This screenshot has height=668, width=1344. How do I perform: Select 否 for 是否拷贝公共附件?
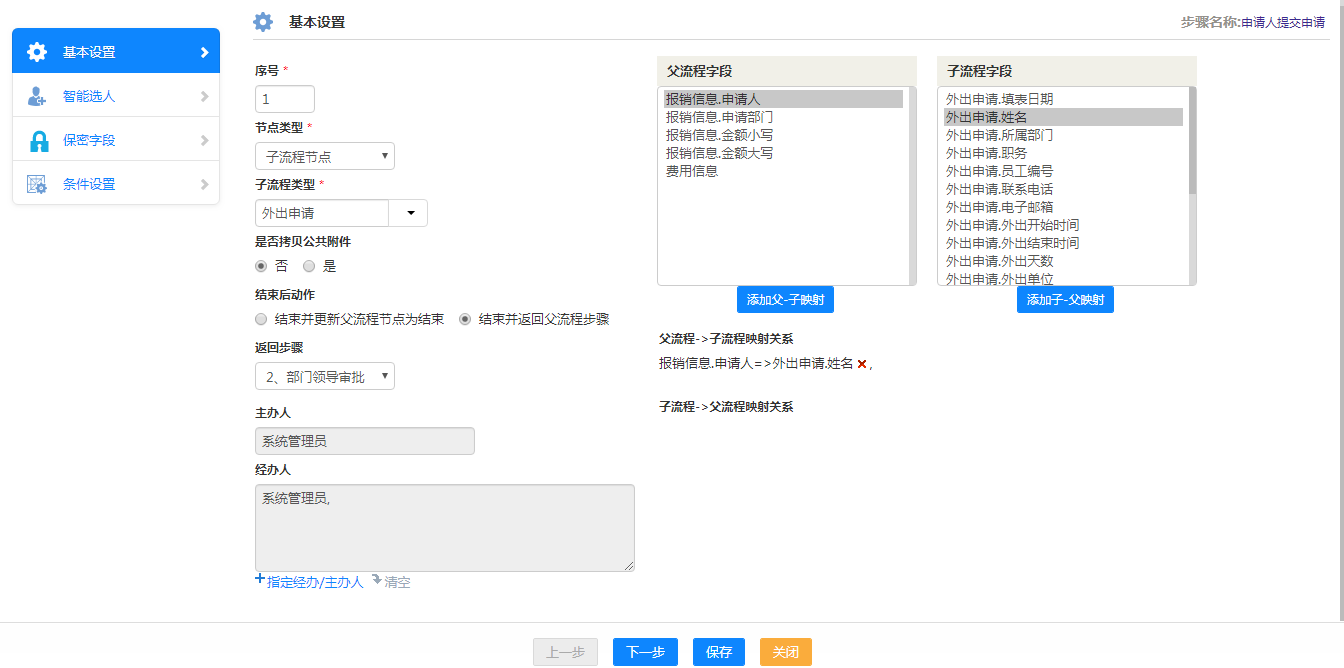pos(262,267)
